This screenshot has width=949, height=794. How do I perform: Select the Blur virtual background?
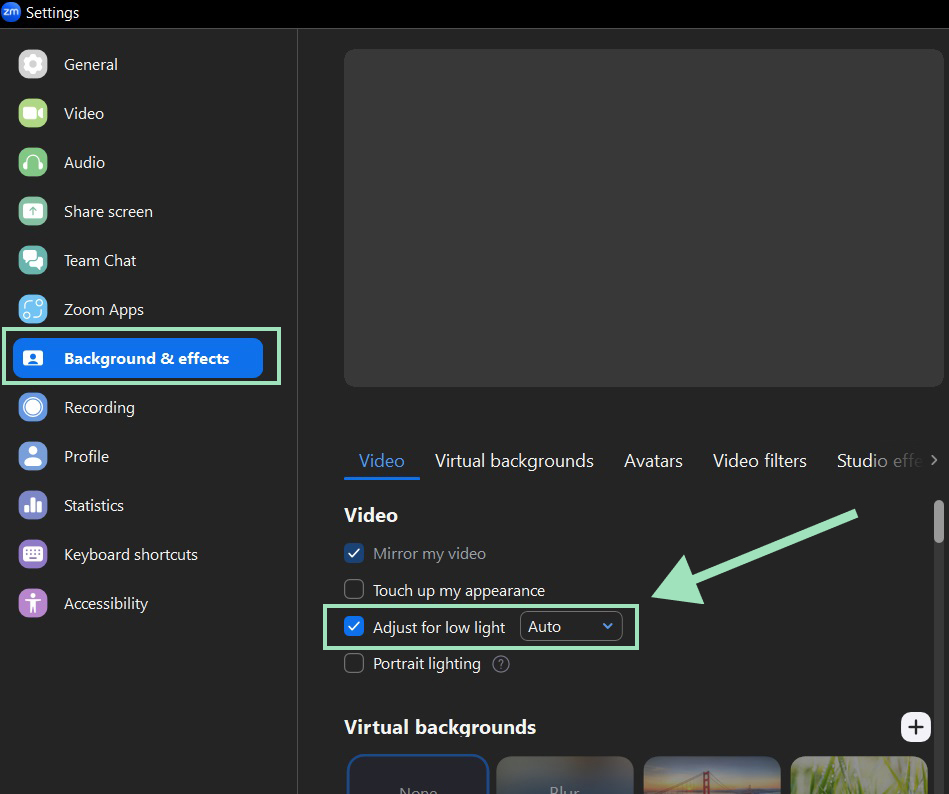click(565, 775)
